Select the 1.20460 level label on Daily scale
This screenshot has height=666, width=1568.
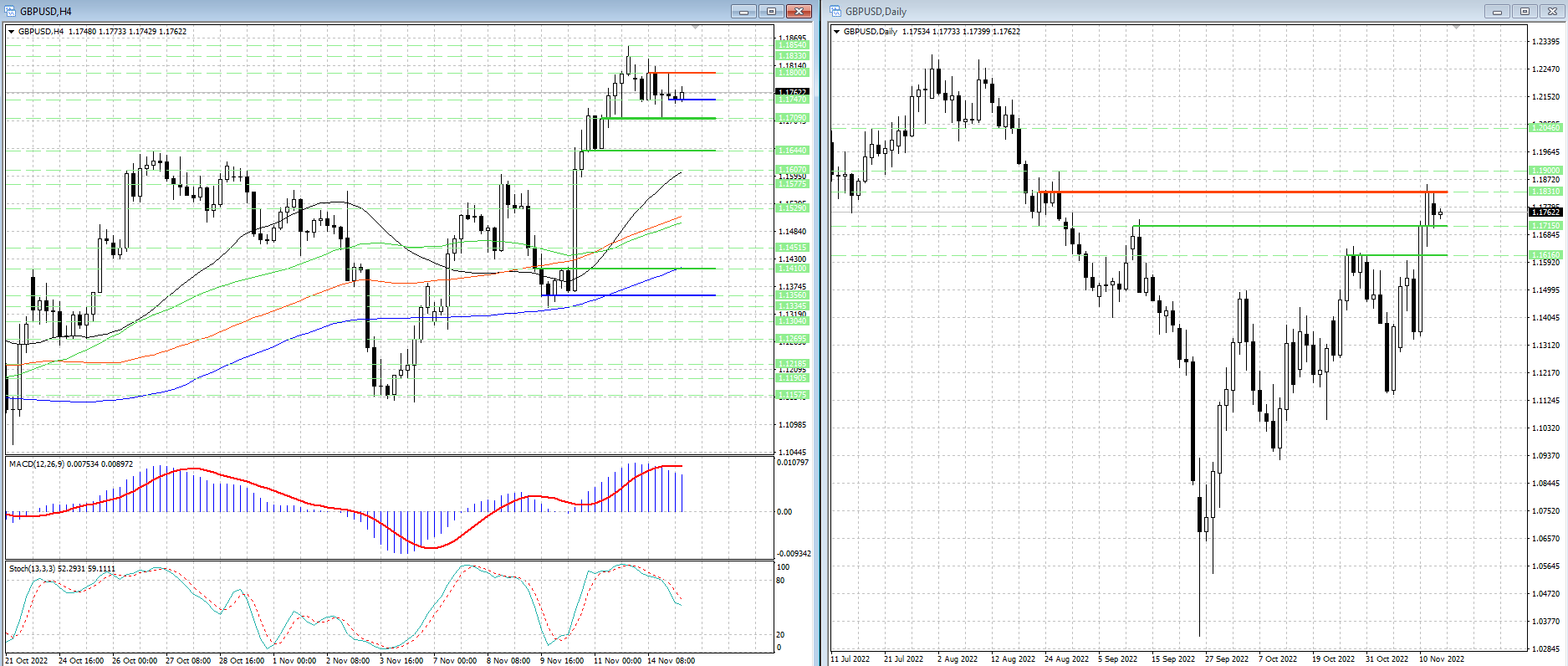1545,127
